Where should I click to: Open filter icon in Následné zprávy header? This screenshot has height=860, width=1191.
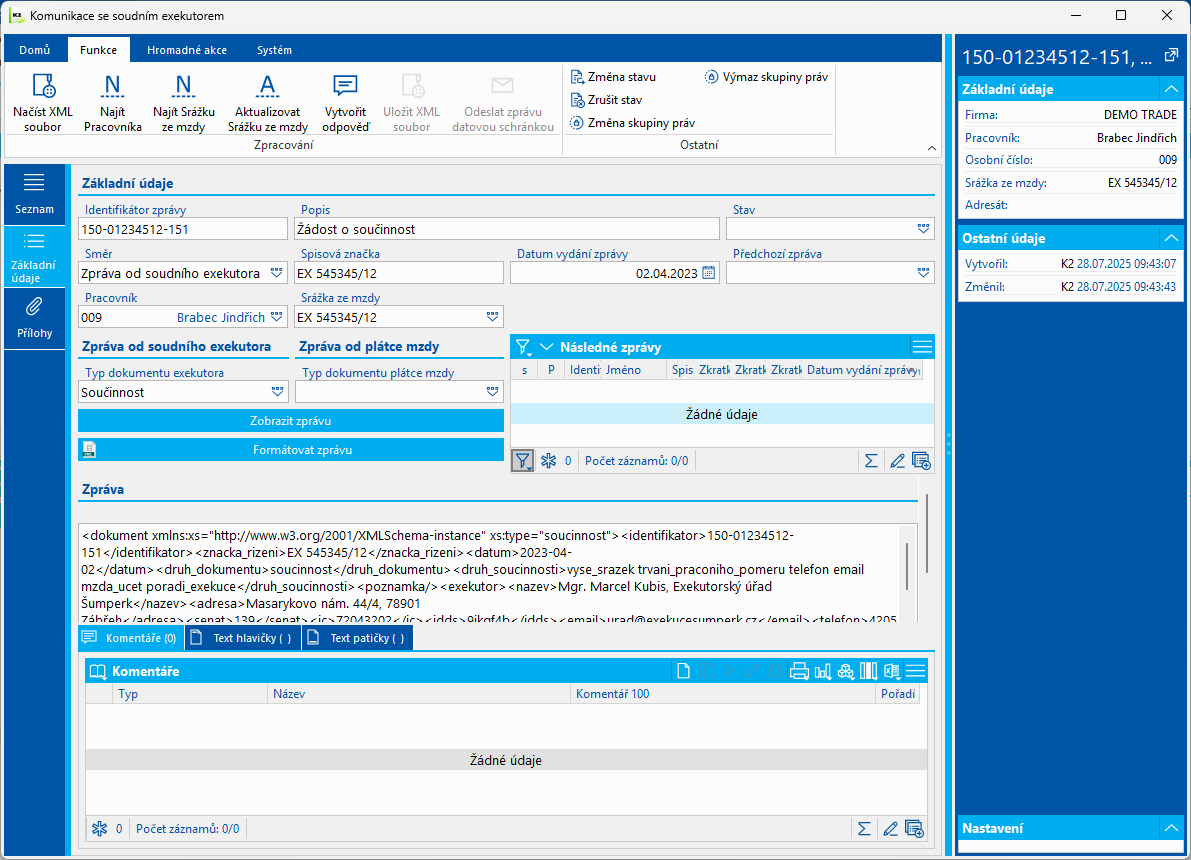(x=523, y=347)
